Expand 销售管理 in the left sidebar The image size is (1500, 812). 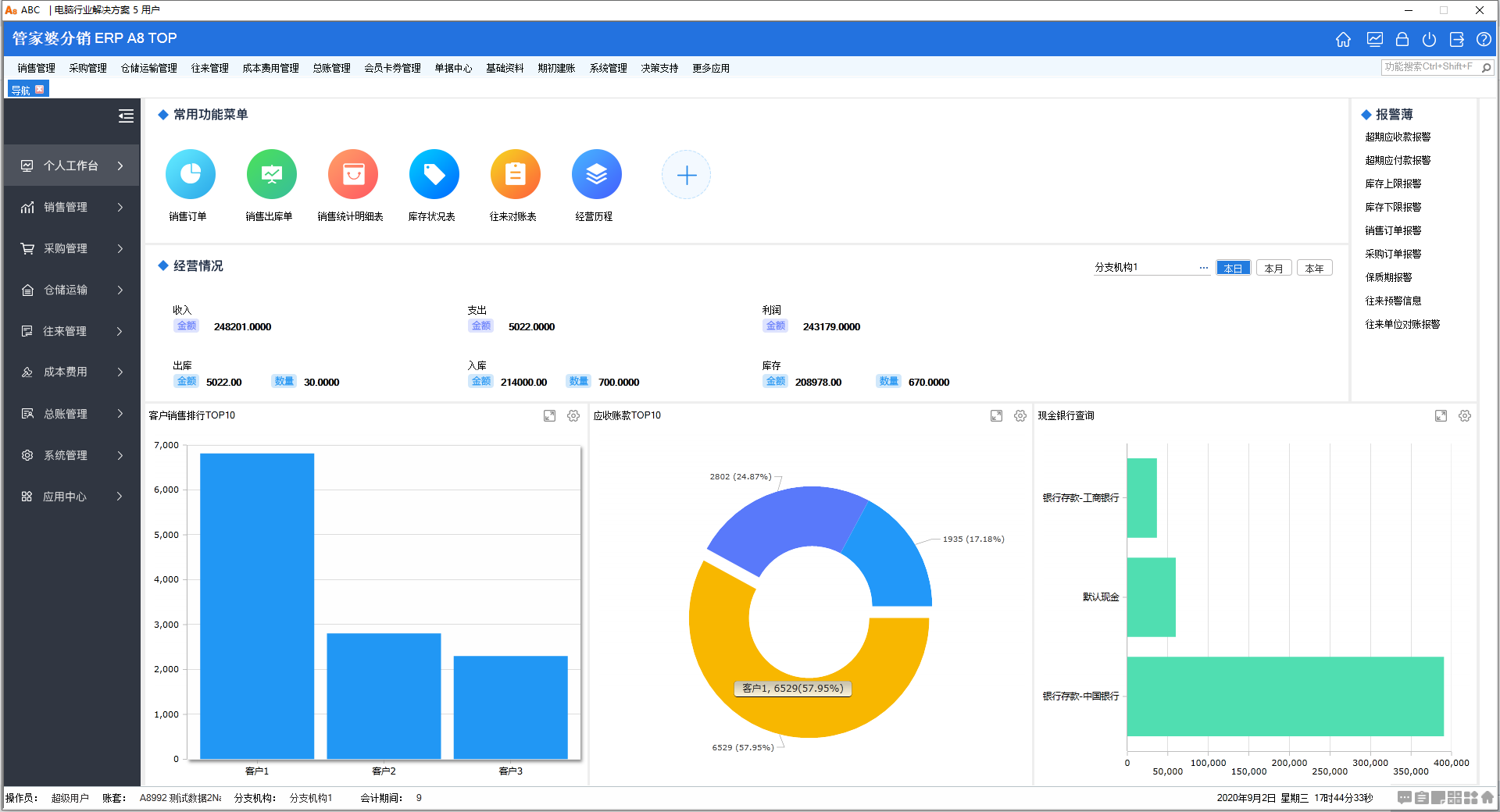71,207
